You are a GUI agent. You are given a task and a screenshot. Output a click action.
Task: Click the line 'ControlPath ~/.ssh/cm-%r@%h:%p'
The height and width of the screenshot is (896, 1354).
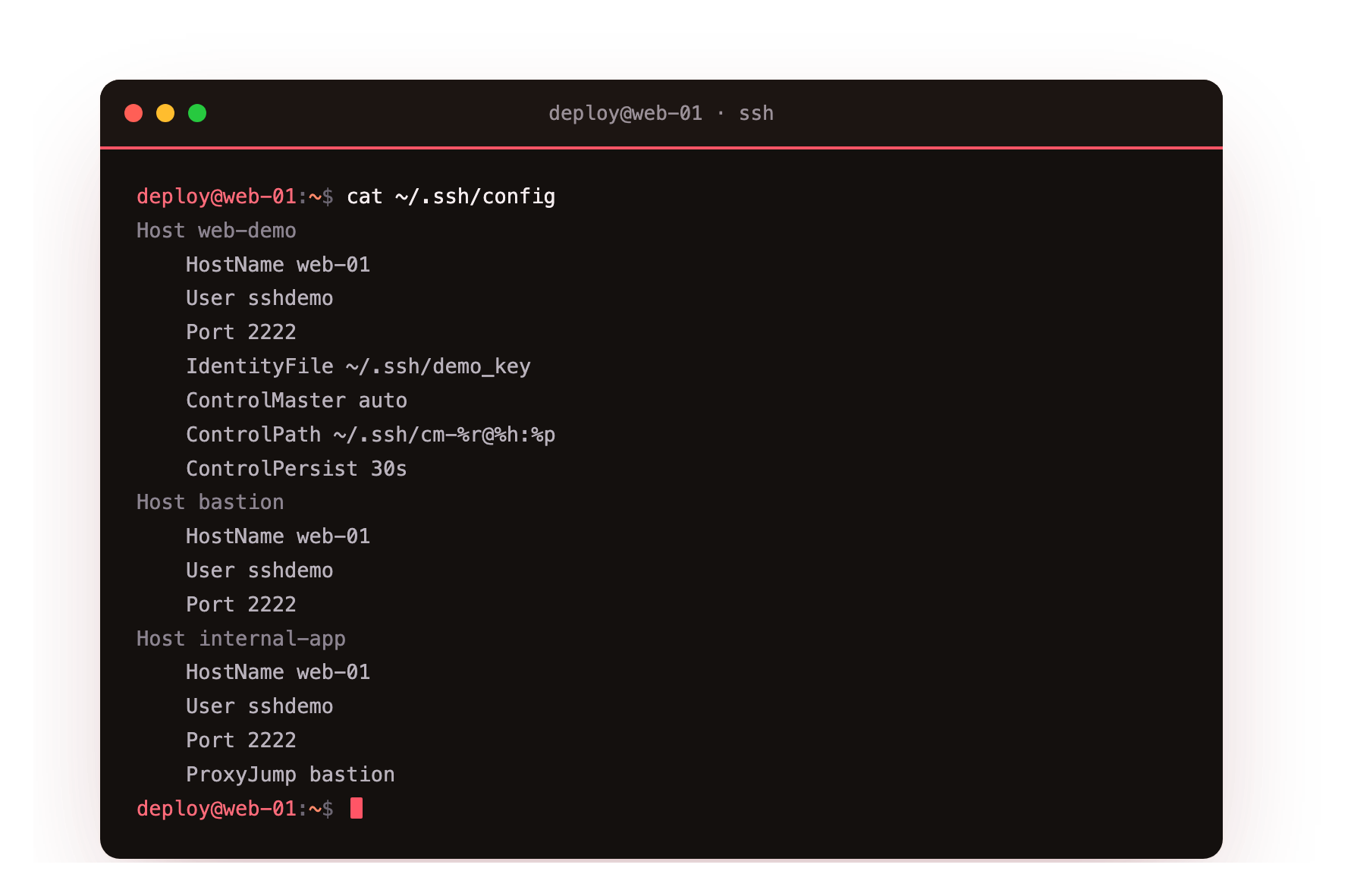370,435
